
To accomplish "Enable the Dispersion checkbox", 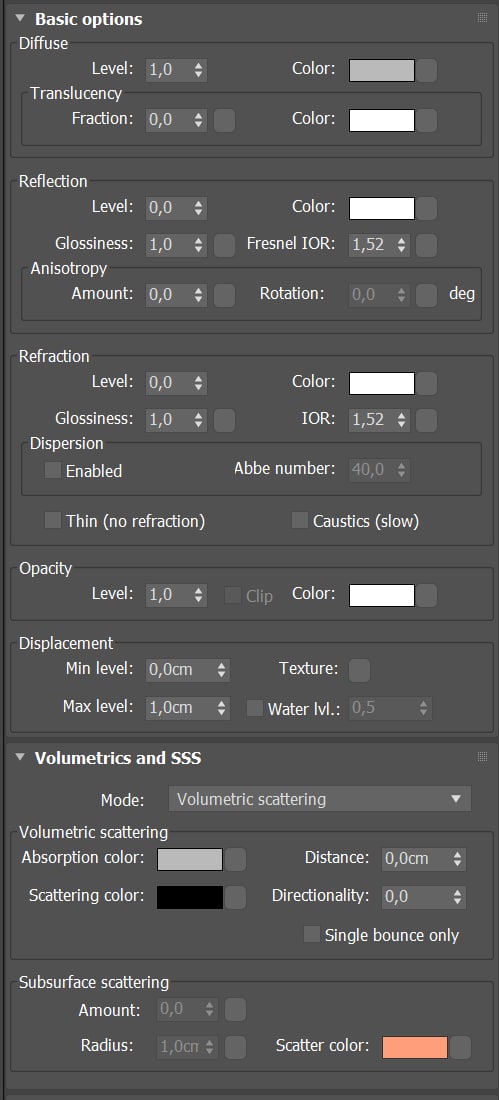I will (53, 470).
